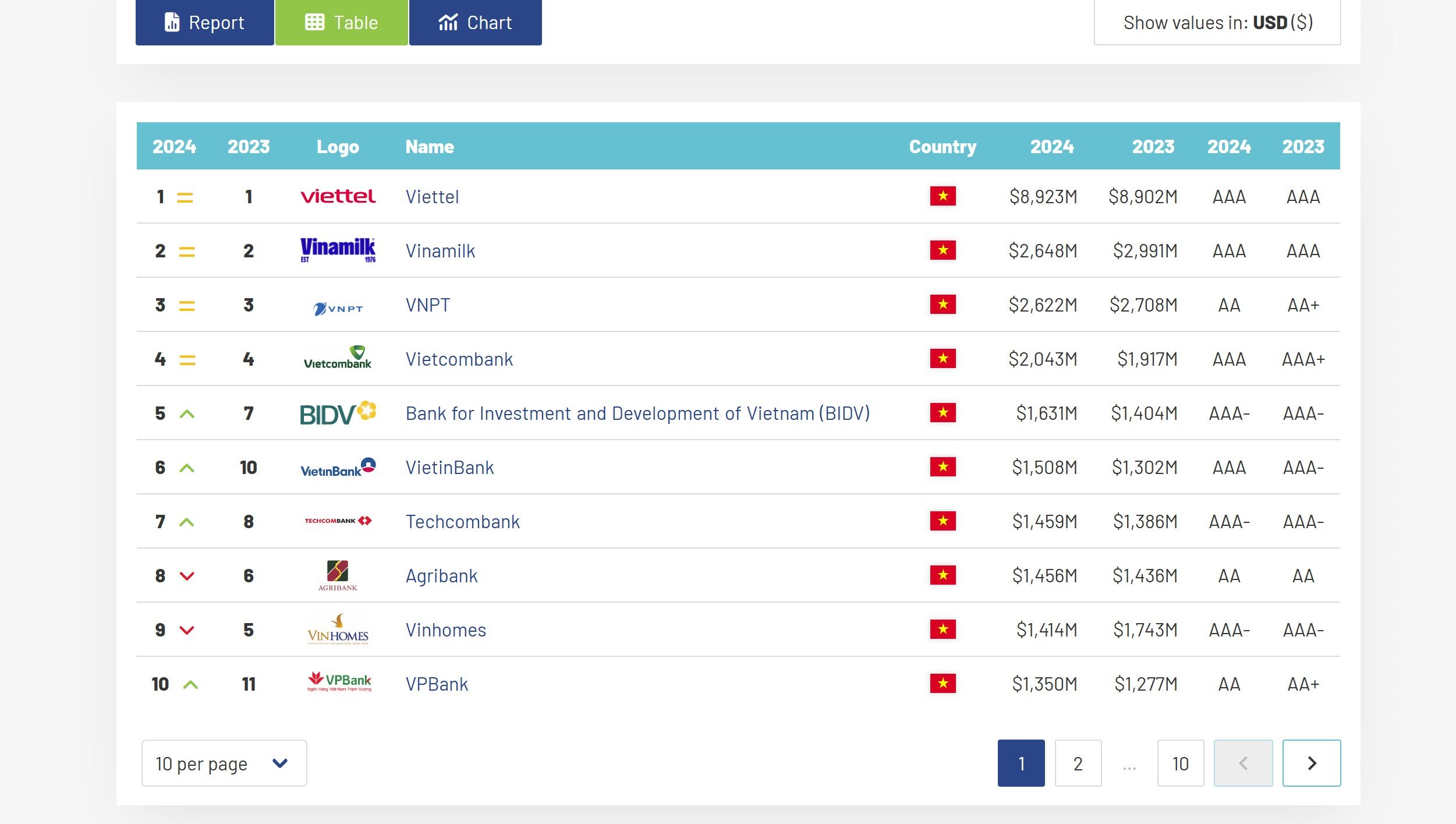Click the next page arrow button

(1312, 763)
